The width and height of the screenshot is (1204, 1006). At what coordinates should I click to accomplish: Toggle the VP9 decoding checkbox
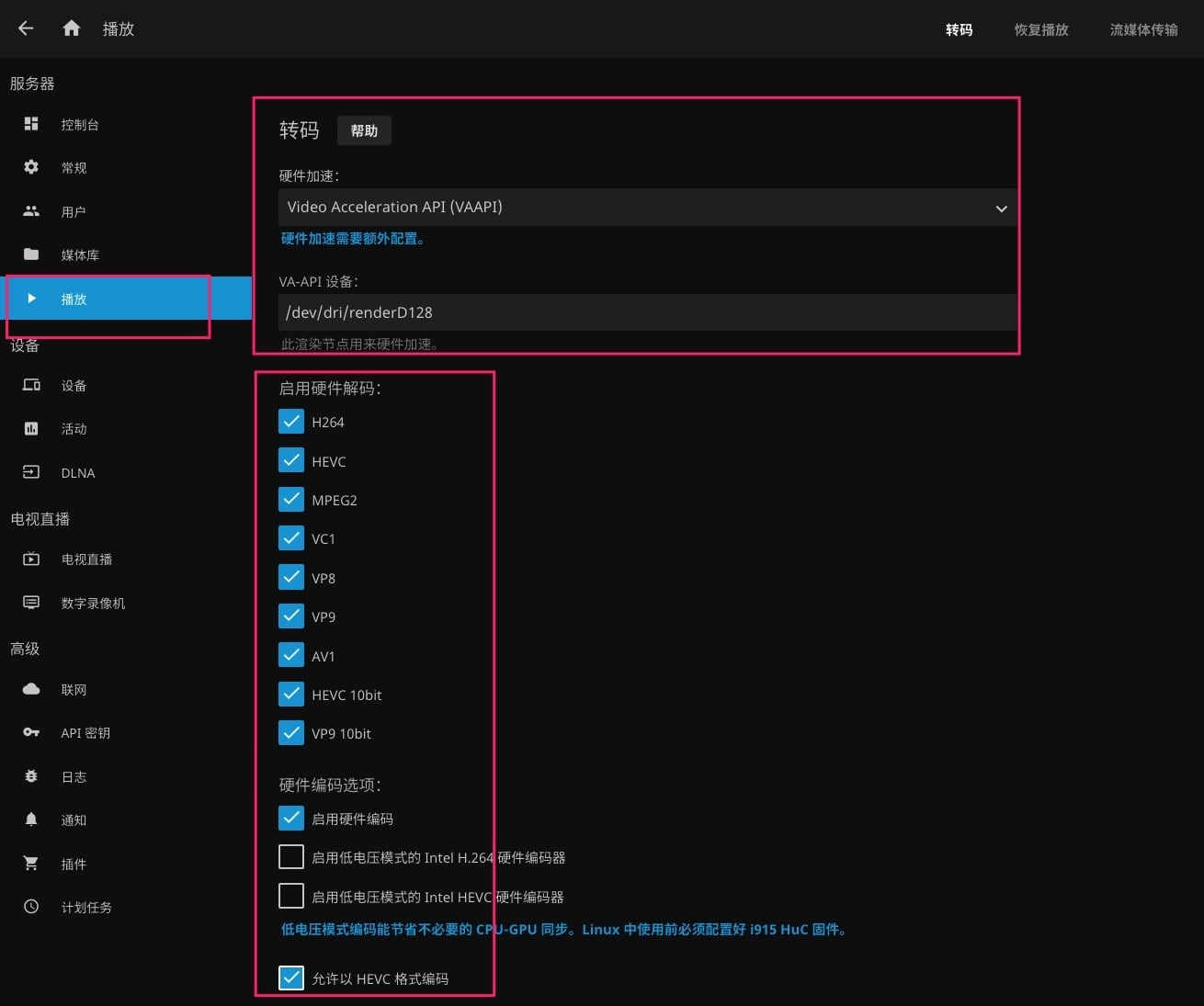point(291,616)
